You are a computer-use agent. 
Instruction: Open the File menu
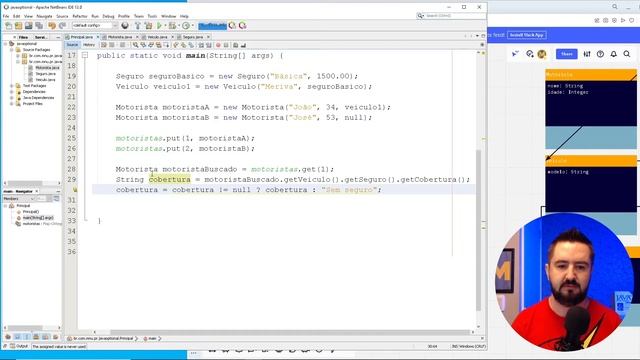pyautogui.click(x=6, y=16)
